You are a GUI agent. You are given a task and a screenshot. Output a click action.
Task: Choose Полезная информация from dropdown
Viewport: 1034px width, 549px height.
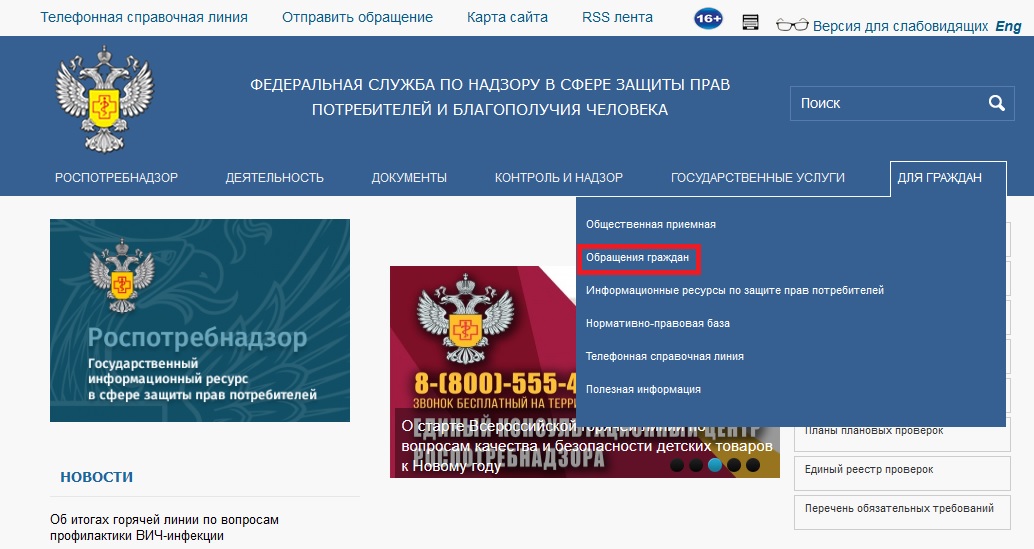(643, 389)
